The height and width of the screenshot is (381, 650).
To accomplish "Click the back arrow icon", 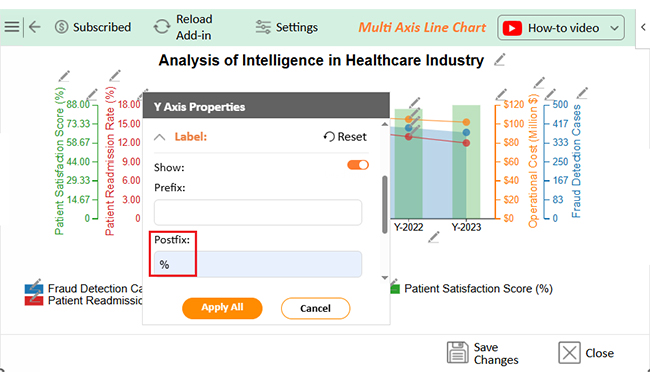I will [35, 27].
